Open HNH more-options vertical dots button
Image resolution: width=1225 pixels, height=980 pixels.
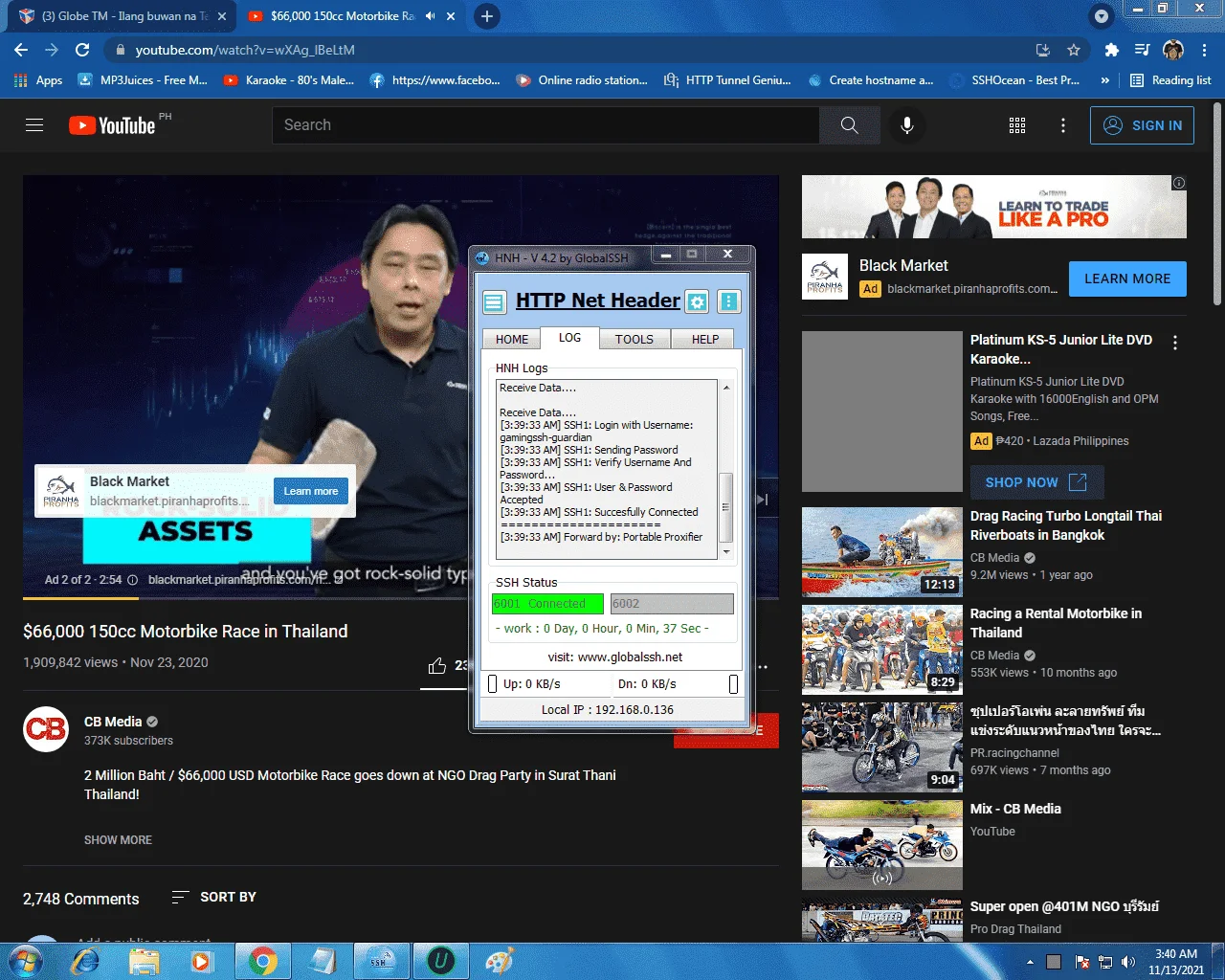tap(729, 302)
